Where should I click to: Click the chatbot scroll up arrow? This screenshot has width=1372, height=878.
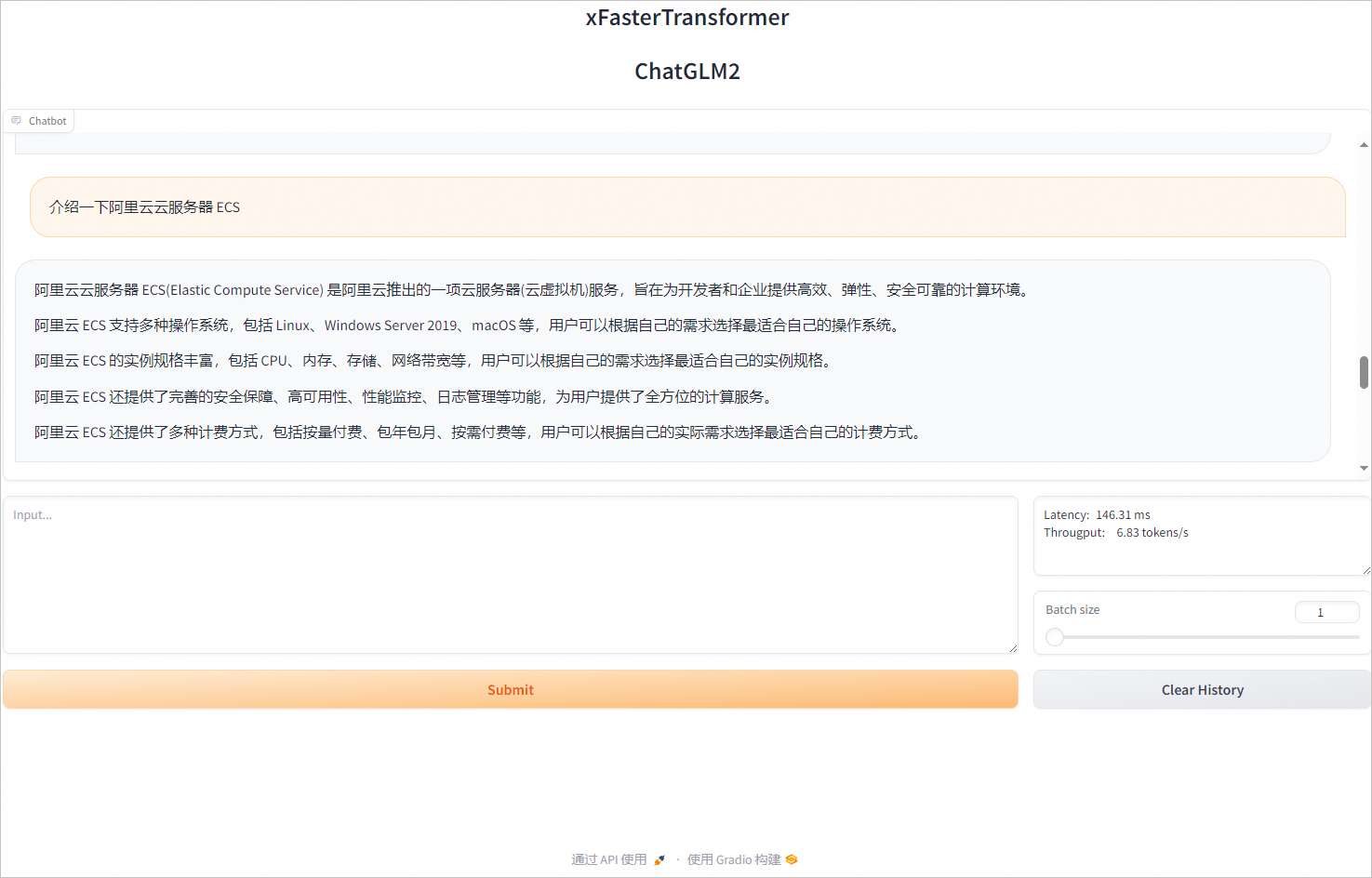1364,145
